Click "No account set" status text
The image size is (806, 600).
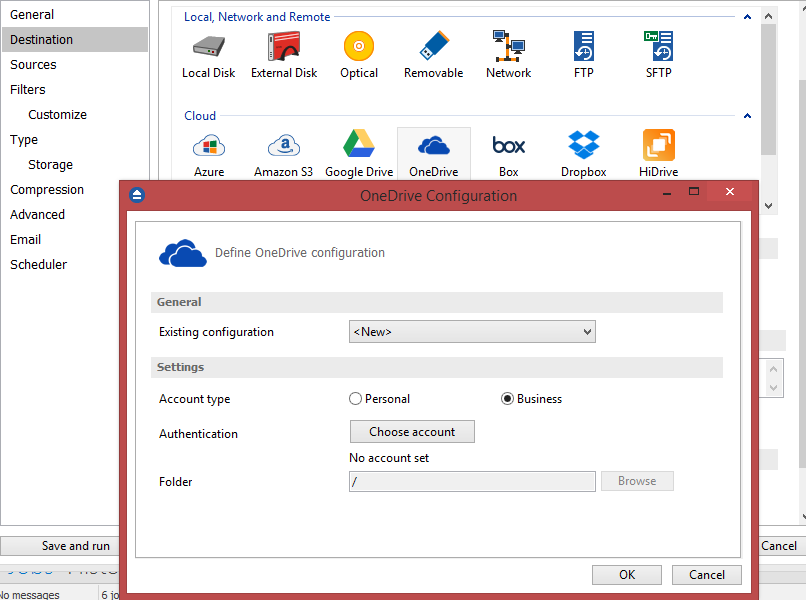click(389, 458)
